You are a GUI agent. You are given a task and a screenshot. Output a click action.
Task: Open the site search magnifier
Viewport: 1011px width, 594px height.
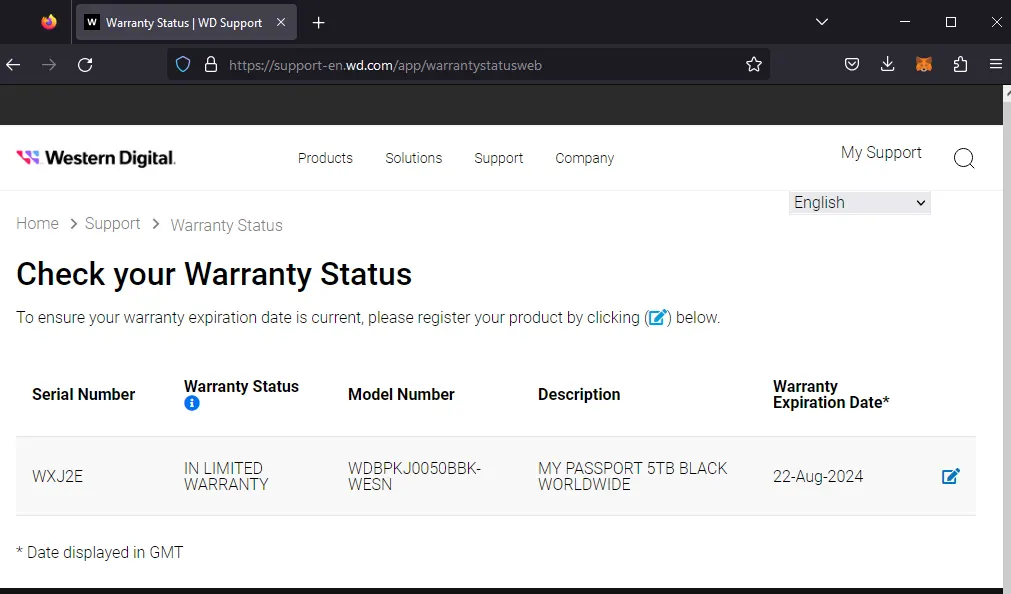[964, 158]
